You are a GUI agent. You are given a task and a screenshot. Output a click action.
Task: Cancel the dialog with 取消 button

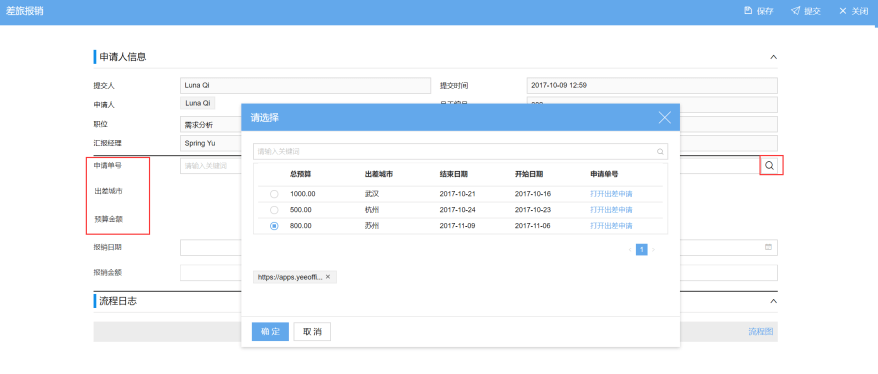312,331
